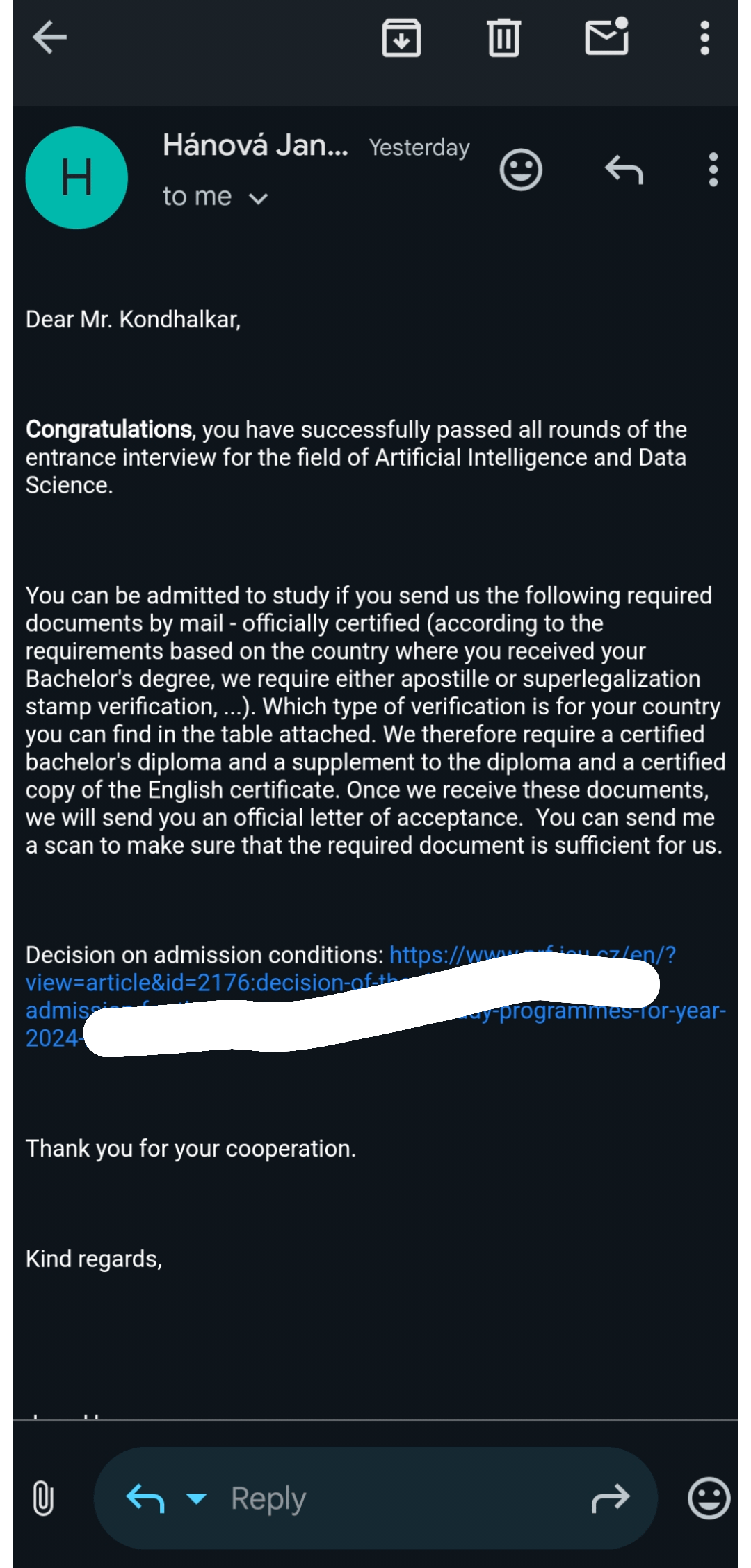Open emoji picker at the bottom right
751x1568 pixels.
click(x=709, y=1498)
